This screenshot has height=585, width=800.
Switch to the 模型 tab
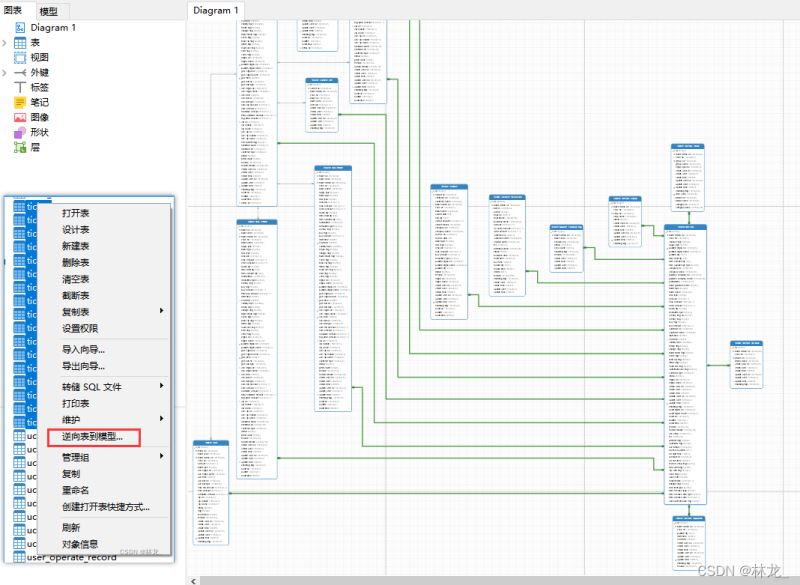coord(48,10)
